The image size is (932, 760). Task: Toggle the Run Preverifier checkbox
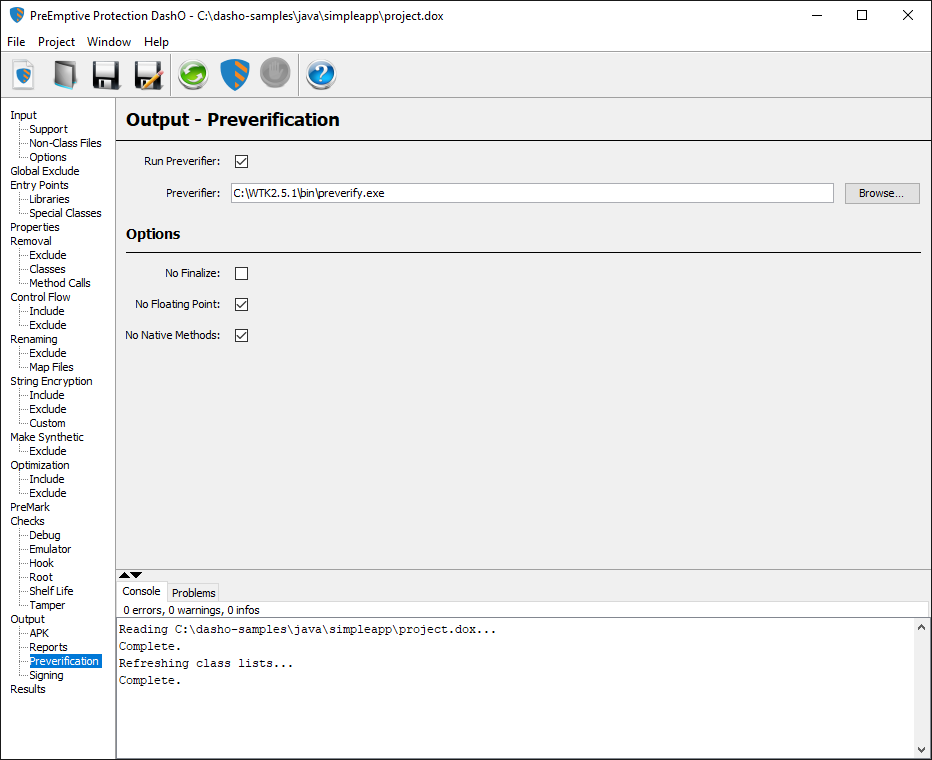241,161
